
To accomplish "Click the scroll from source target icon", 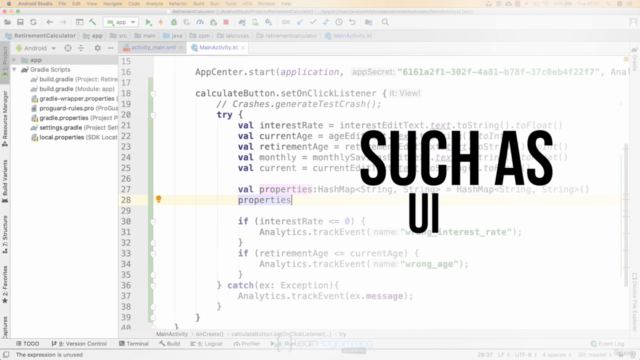I will pos(68,48).
